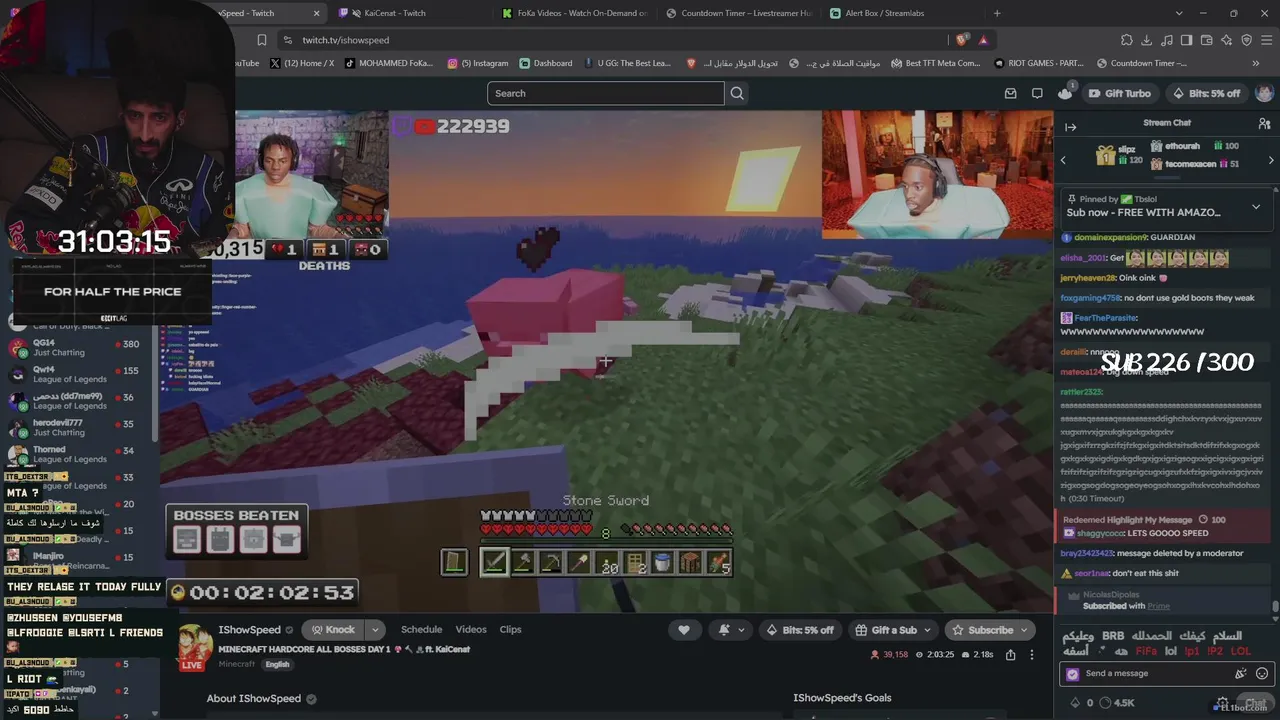Collapse the Stream Chat panel
The height and width of the screenshot is (720, 1280).
tap(1070, 127)
